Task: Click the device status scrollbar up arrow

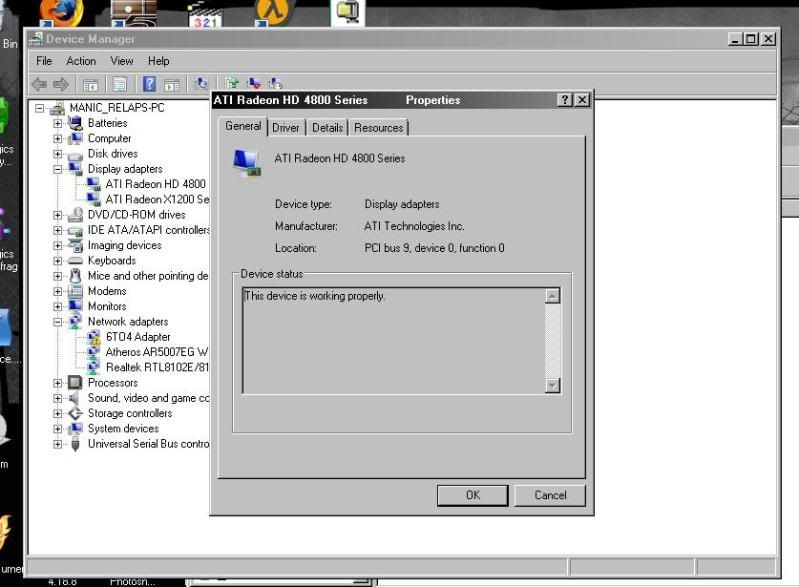Action: tap(552, 296)
